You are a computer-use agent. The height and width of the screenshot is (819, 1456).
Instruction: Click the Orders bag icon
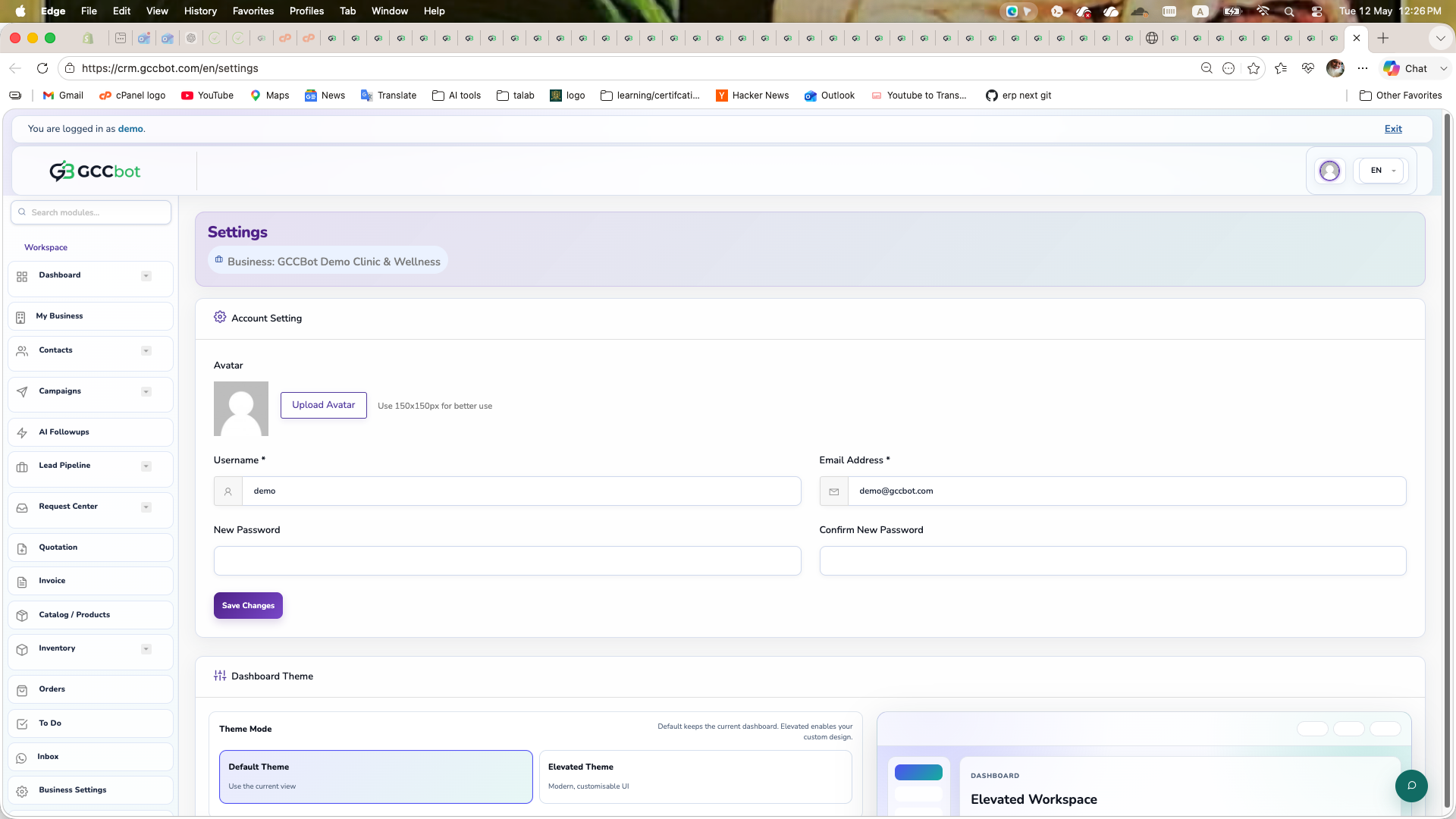pyautogui.click(x=22, y=690)
